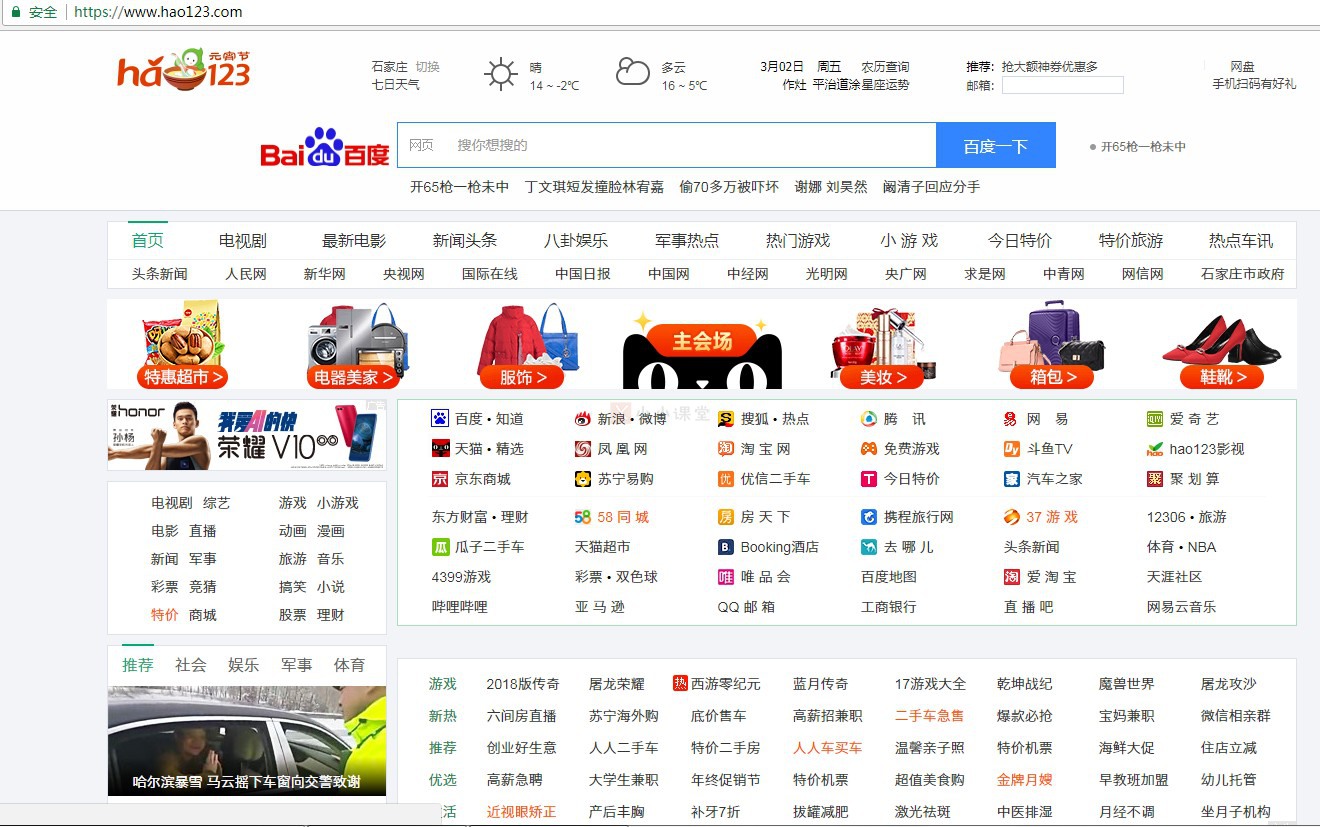Click the 今日特价 pink icon

point(869,479)
